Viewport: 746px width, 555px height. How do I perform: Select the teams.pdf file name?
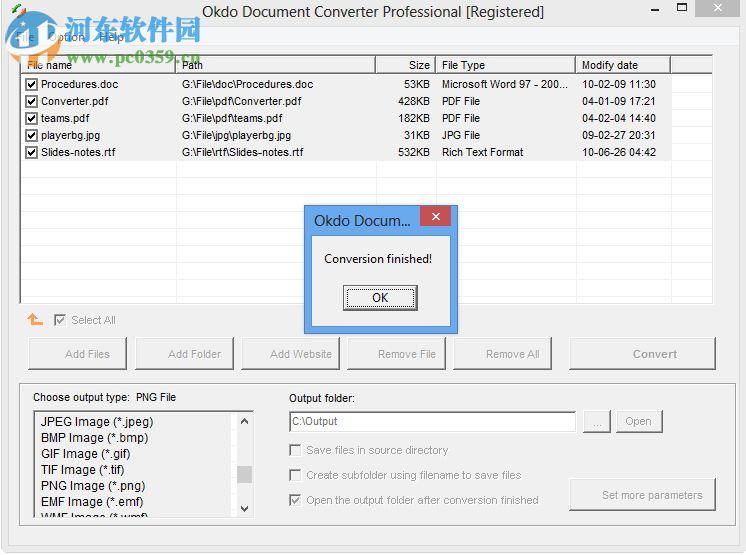[x=65, y=118]
